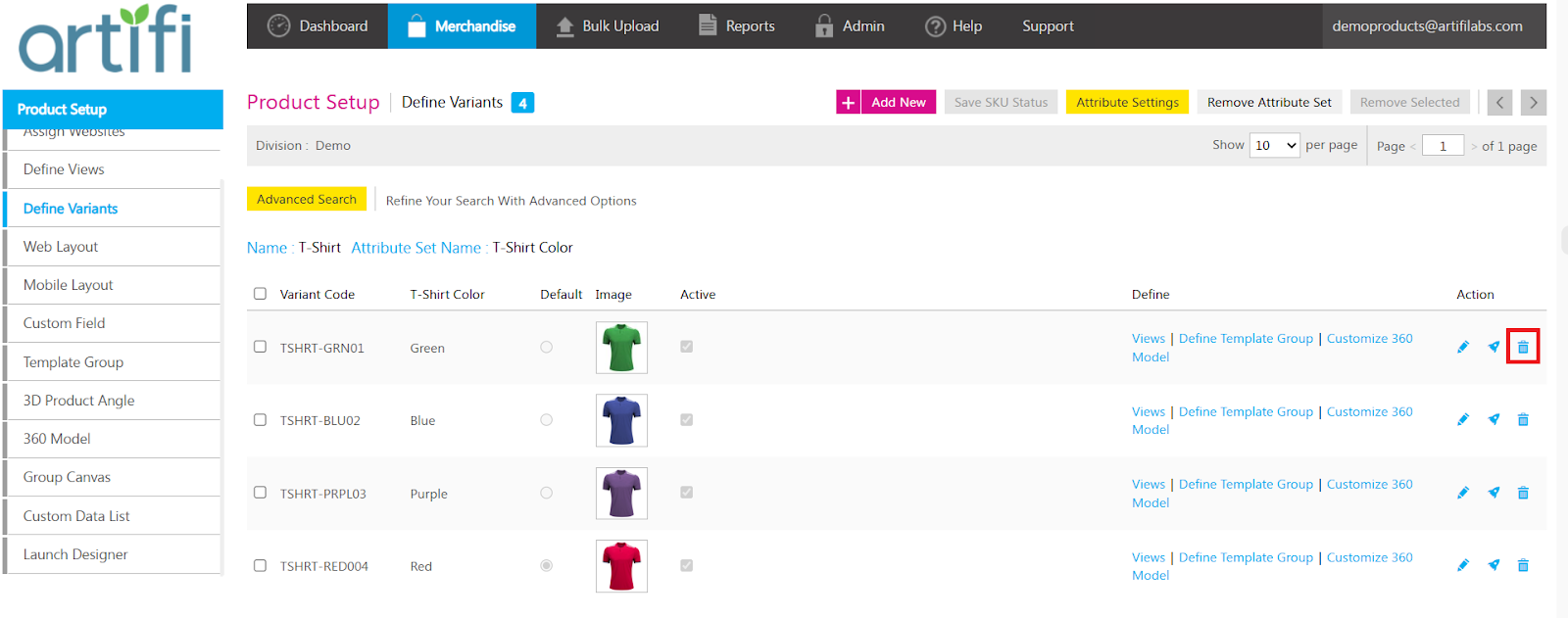Open the Merchandise tab
The width and height of the screenshot is (1568, 618).
click(462, 25)
